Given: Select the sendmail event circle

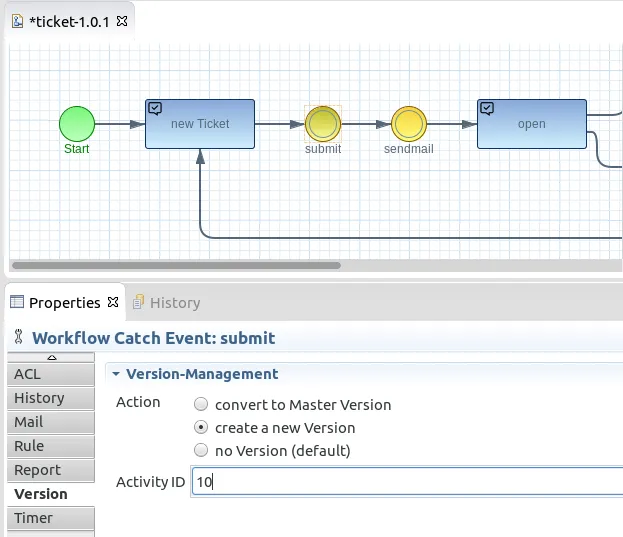Looking at the screenshot, I should click(x=409, y=124).
